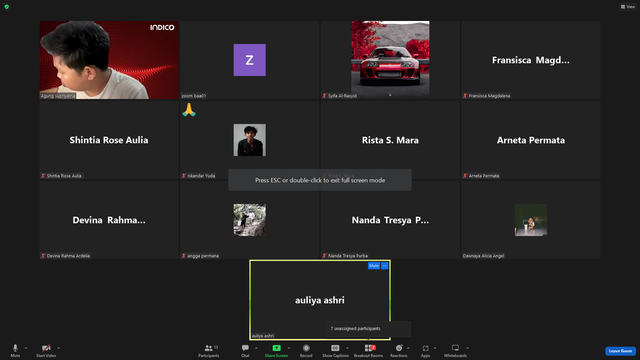Viewport: 640px width, 360px height.
Task: Click the 'Dawnaya Alicia Angel' name label
Action: click(483, 256)
